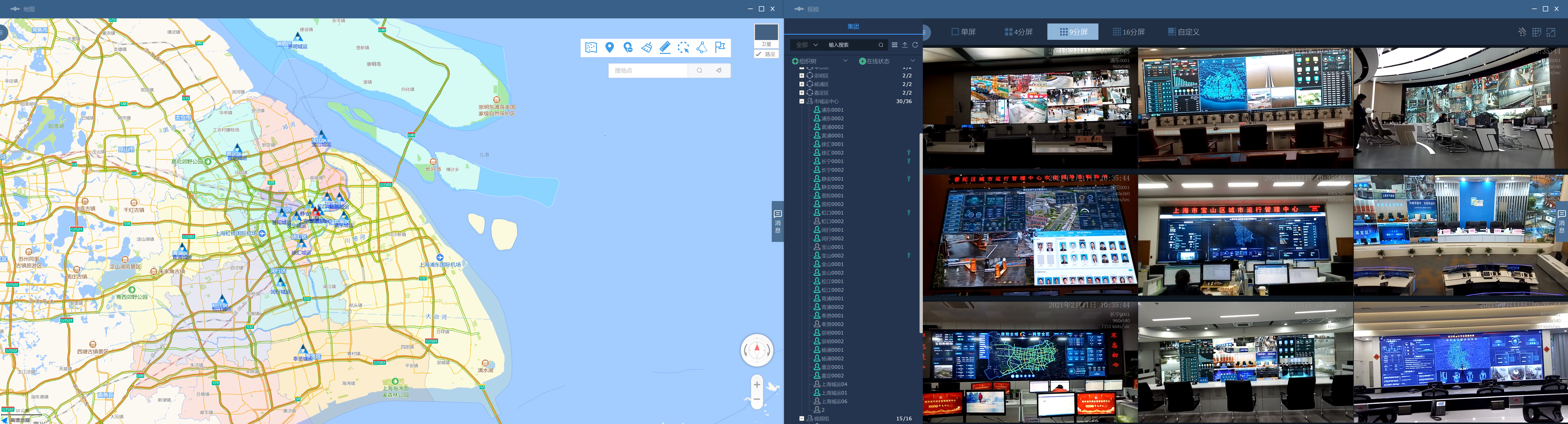Expand the 崇明区 tree node
Viewport: 1568px width, 424px height.
[x=802, y=76]
